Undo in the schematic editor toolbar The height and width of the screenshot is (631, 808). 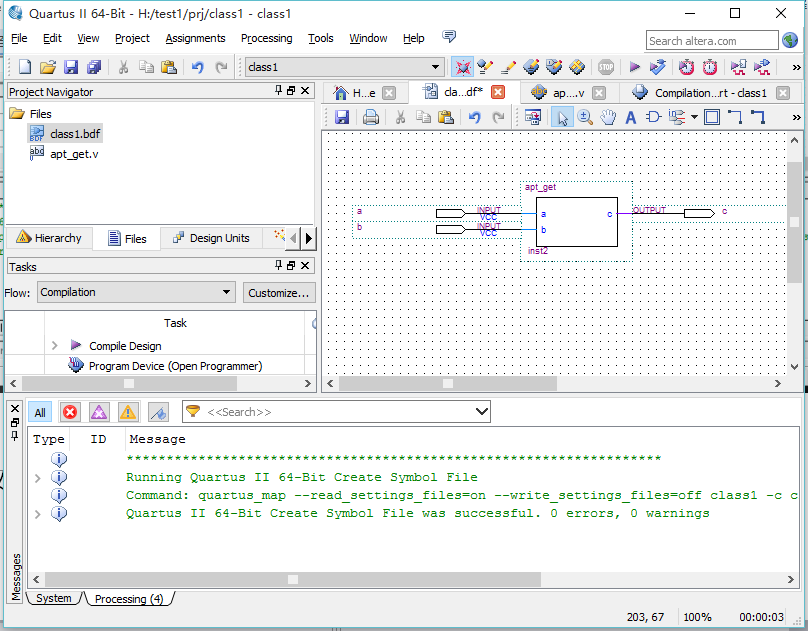coord(475,117)
